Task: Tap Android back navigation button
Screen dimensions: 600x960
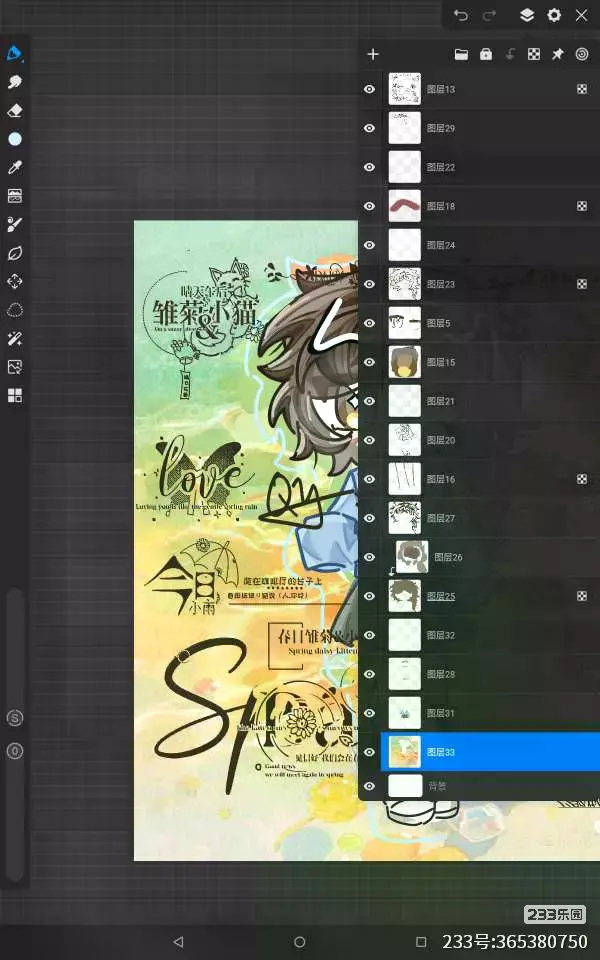Action: pos(178,942)
